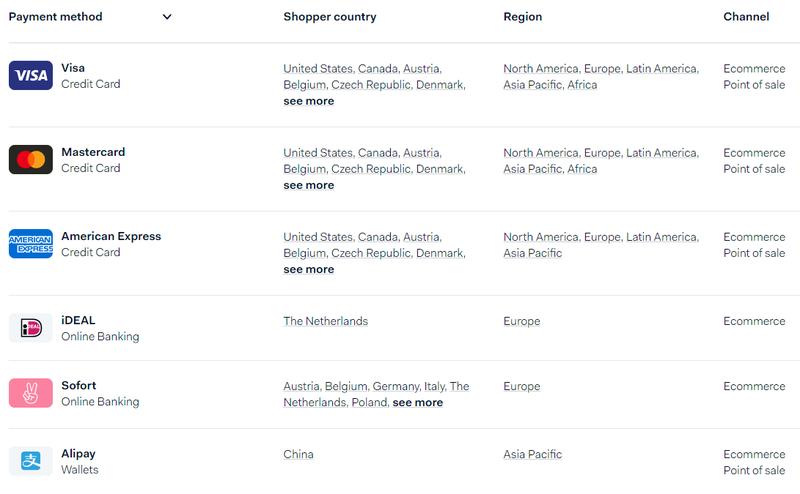Click the Mastercard logo icon
The width and height of the screenshot is (800, 494).
point(30,160)
